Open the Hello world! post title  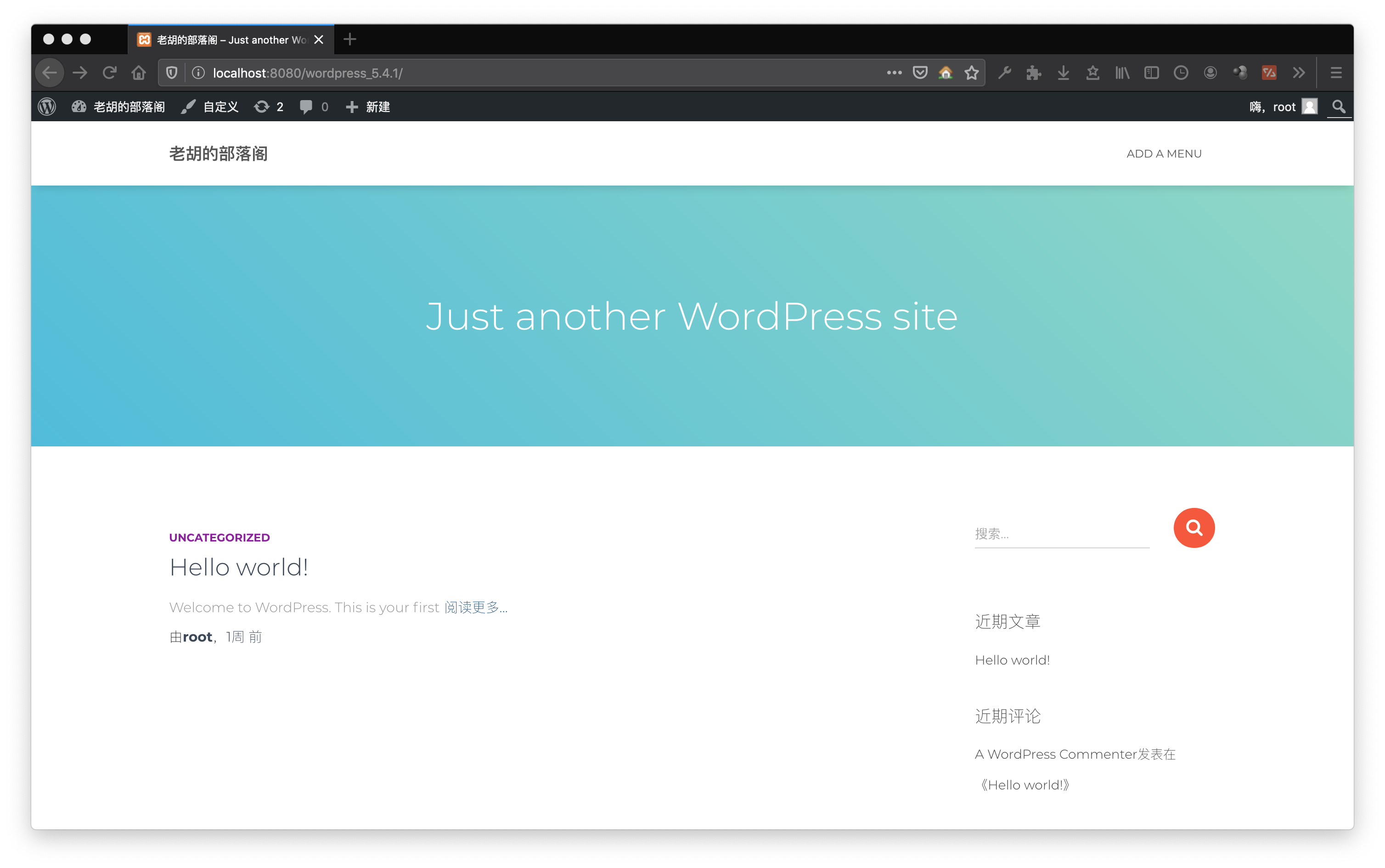click(x=239, y=567)
